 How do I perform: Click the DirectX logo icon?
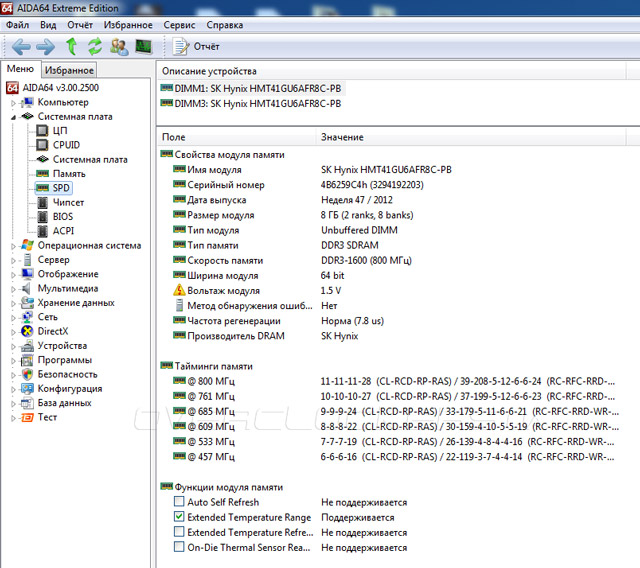click(x=27, y=331)
